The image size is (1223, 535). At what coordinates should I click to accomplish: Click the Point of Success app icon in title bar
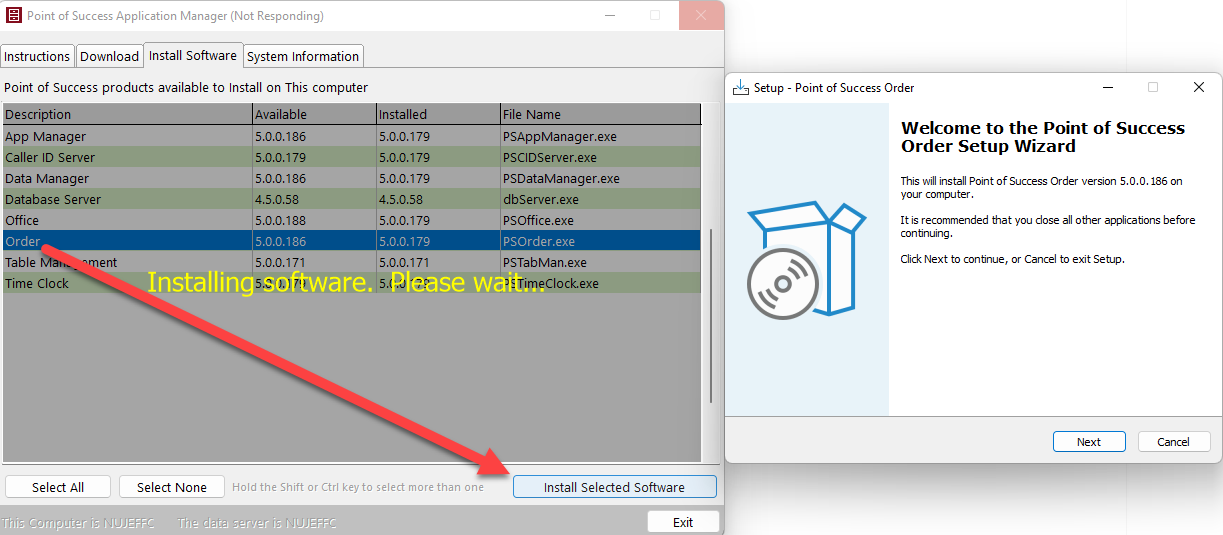pos(13,15)
